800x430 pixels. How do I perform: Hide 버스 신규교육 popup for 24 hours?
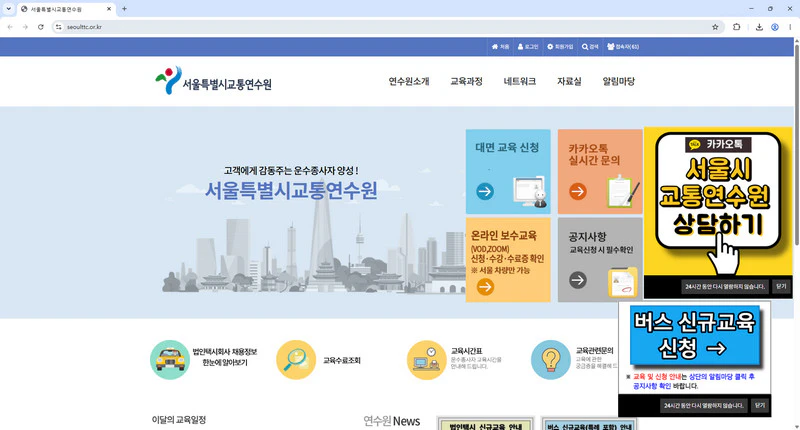704,406
